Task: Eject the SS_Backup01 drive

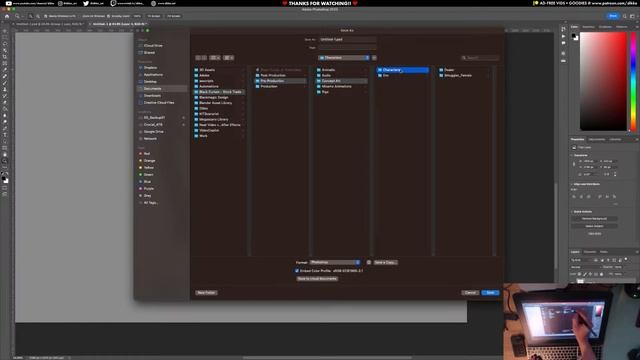Action: 183,118
